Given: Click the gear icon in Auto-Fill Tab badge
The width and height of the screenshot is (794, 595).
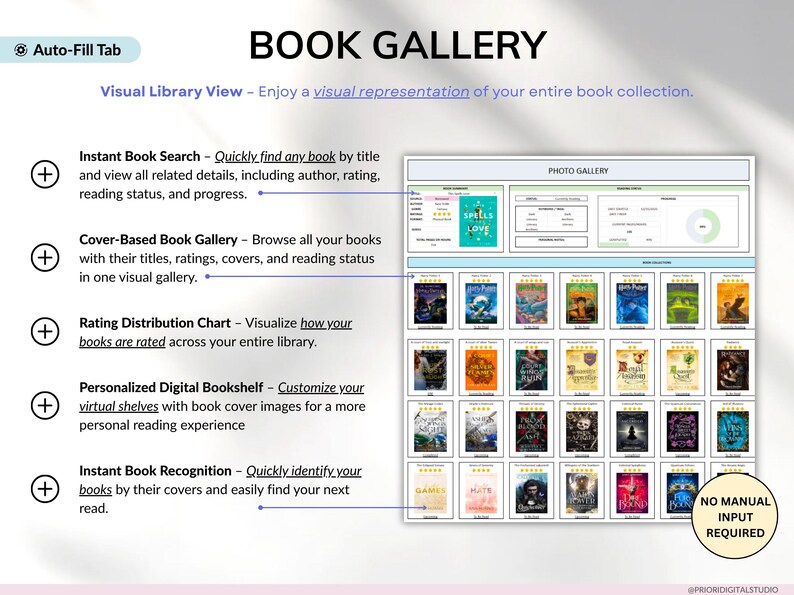Looking at the screenshot, I should coord(21,50).
